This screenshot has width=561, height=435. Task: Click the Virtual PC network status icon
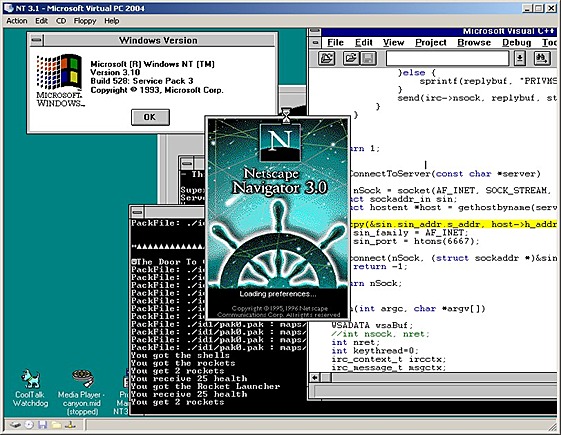click(x=70, y=425)
